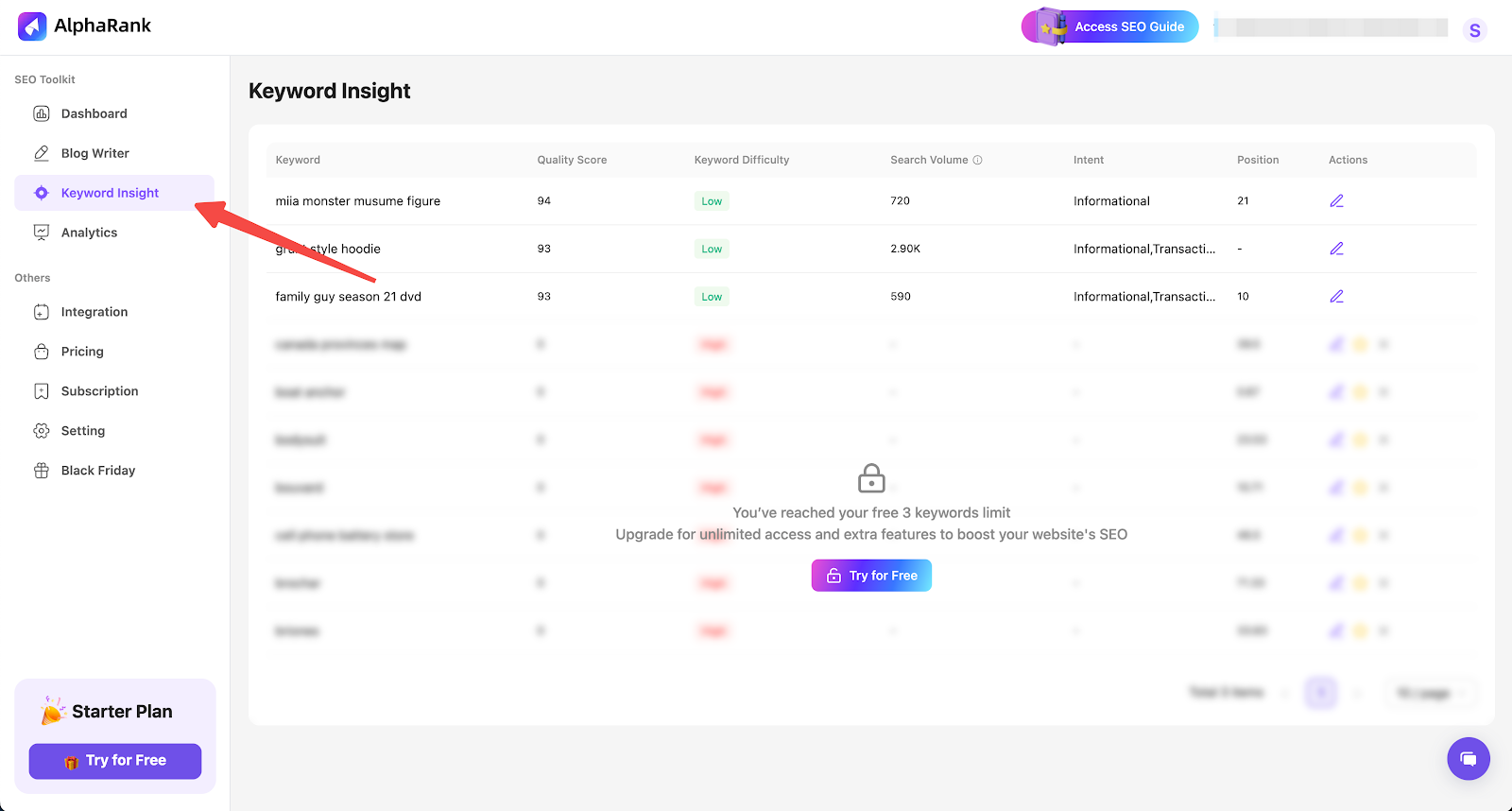
Task: Open the chat support bubble
Action: pos(1469,759)
